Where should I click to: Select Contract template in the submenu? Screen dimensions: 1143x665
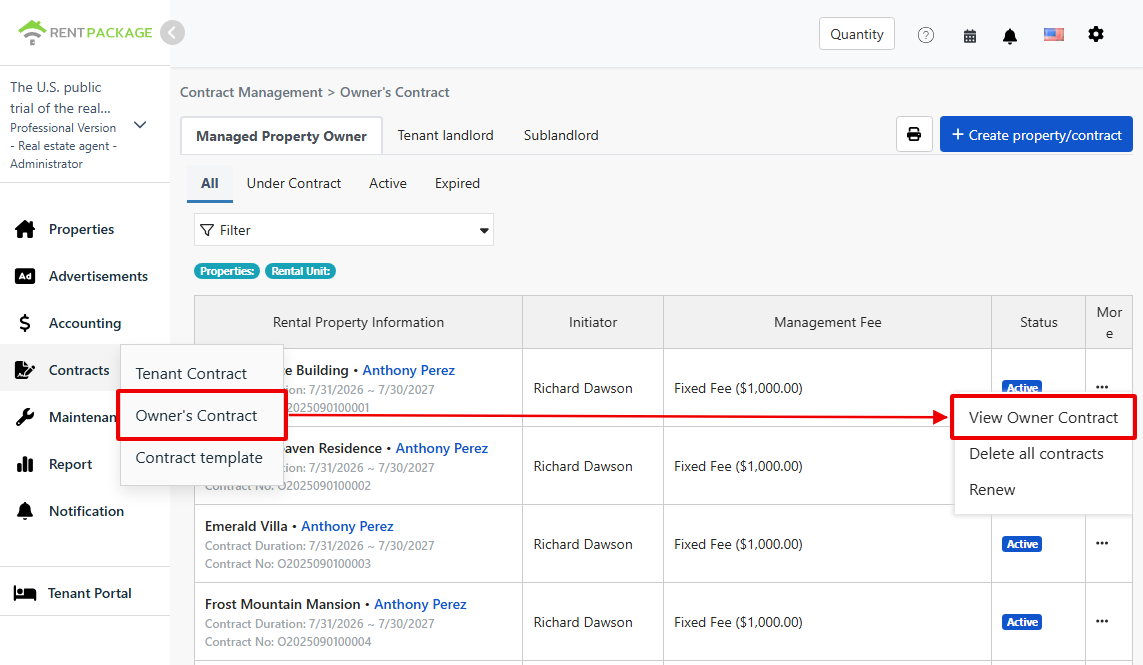199,458
